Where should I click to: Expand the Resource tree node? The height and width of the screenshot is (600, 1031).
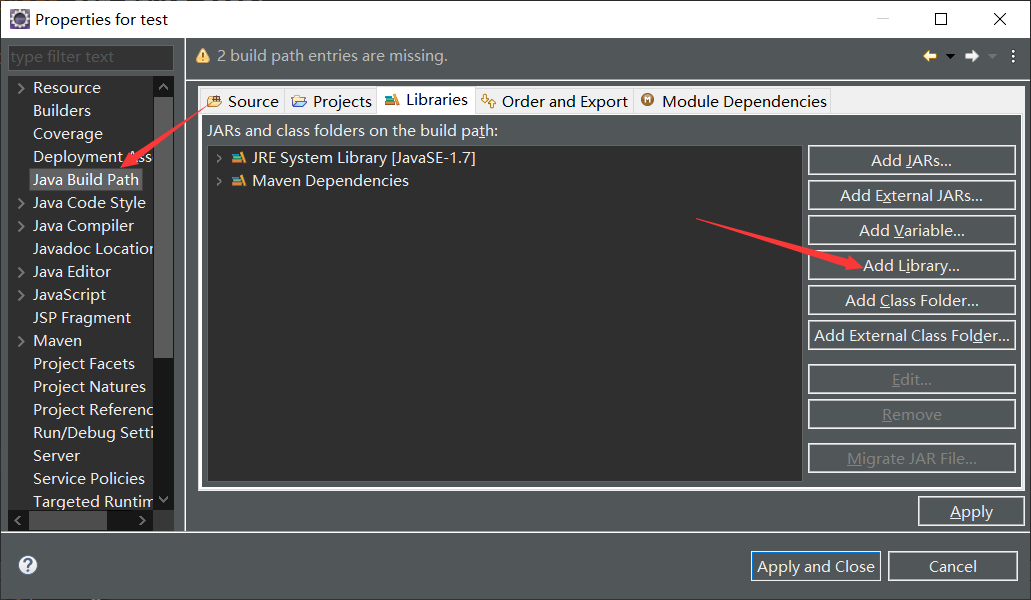(21, 88)
